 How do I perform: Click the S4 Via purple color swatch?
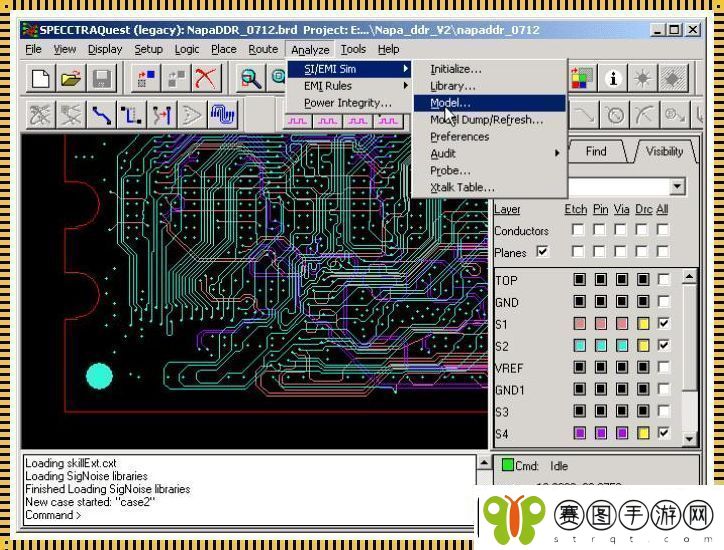[x=621, y=433]
